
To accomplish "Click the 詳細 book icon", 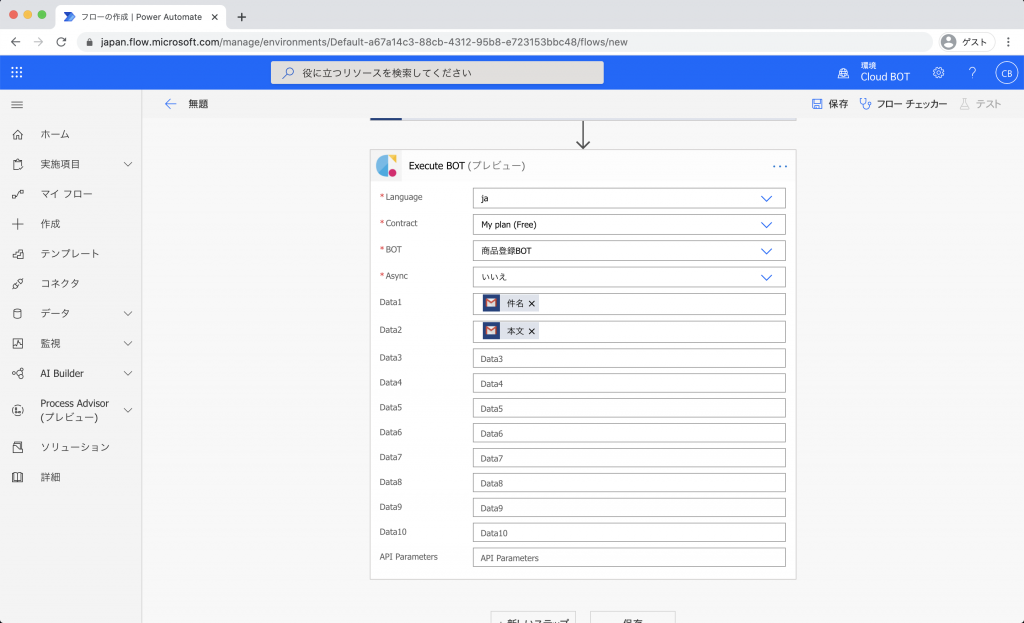I will click(18, 477).
